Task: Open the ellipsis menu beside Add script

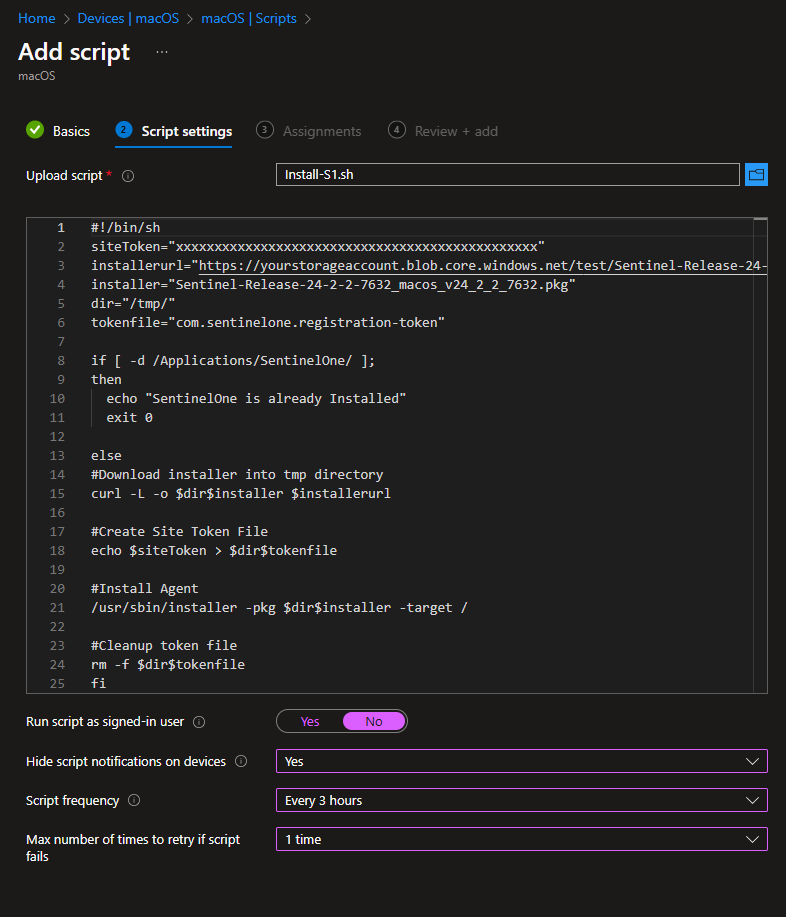Action: (162, 52)
